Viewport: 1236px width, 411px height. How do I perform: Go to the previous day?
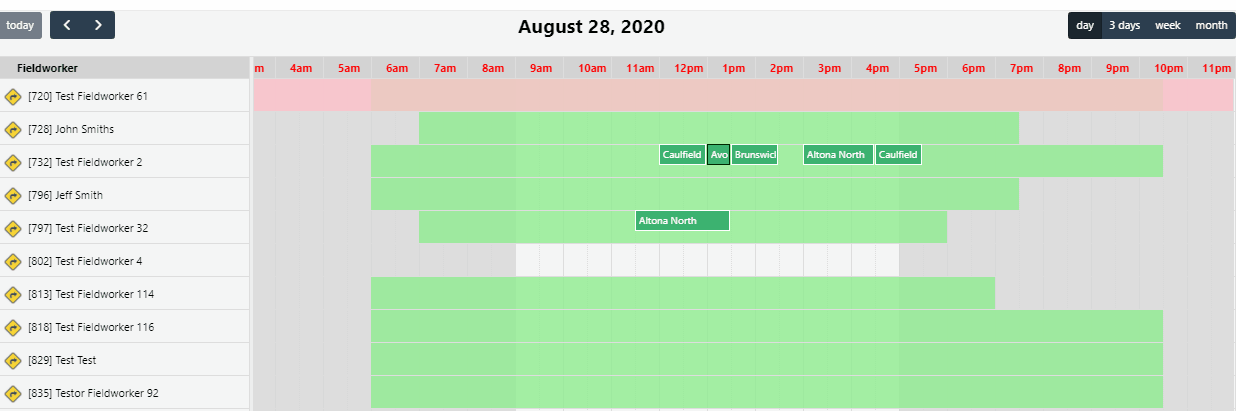(x=67, y=25)
